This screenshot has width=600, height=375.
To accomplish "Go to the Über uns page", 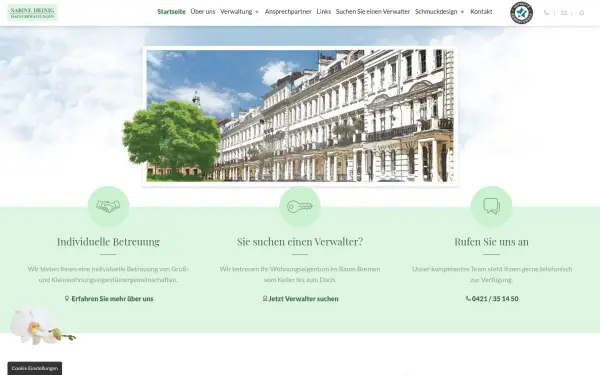I will coord(203,11).
